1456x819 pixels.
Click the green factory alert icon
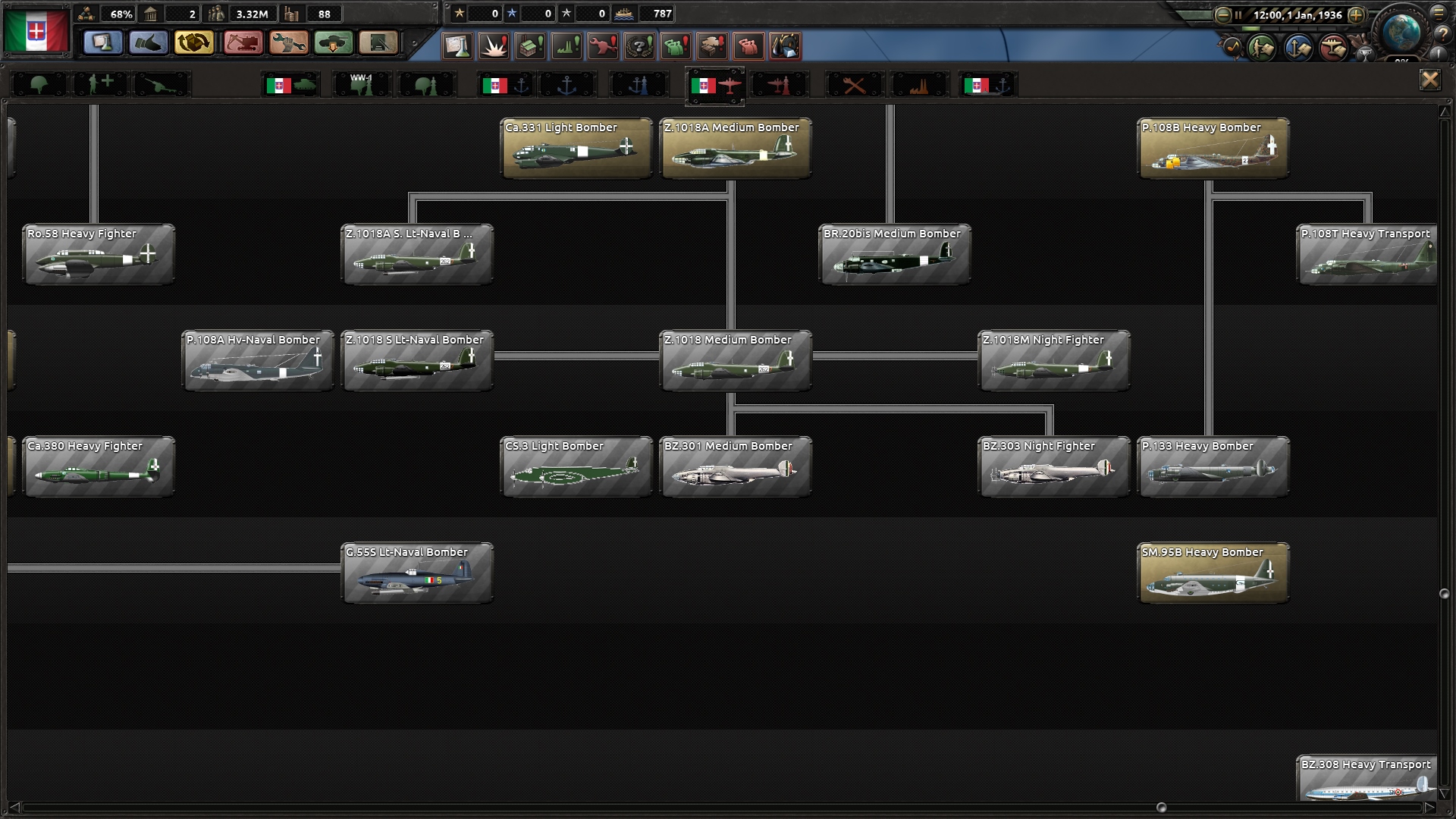pos(530,46)
